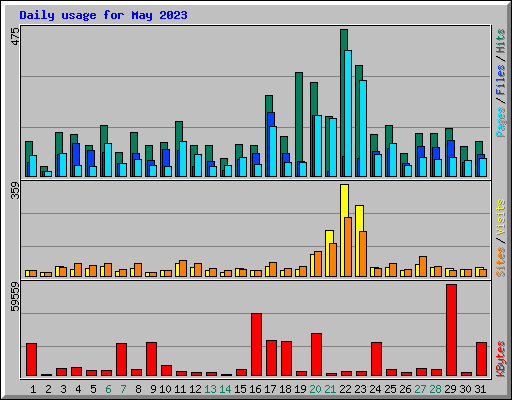Viewport: 512px width, 400px height.
Task: Click the orange Sites bar for day 22
Action: coord(348,247)
